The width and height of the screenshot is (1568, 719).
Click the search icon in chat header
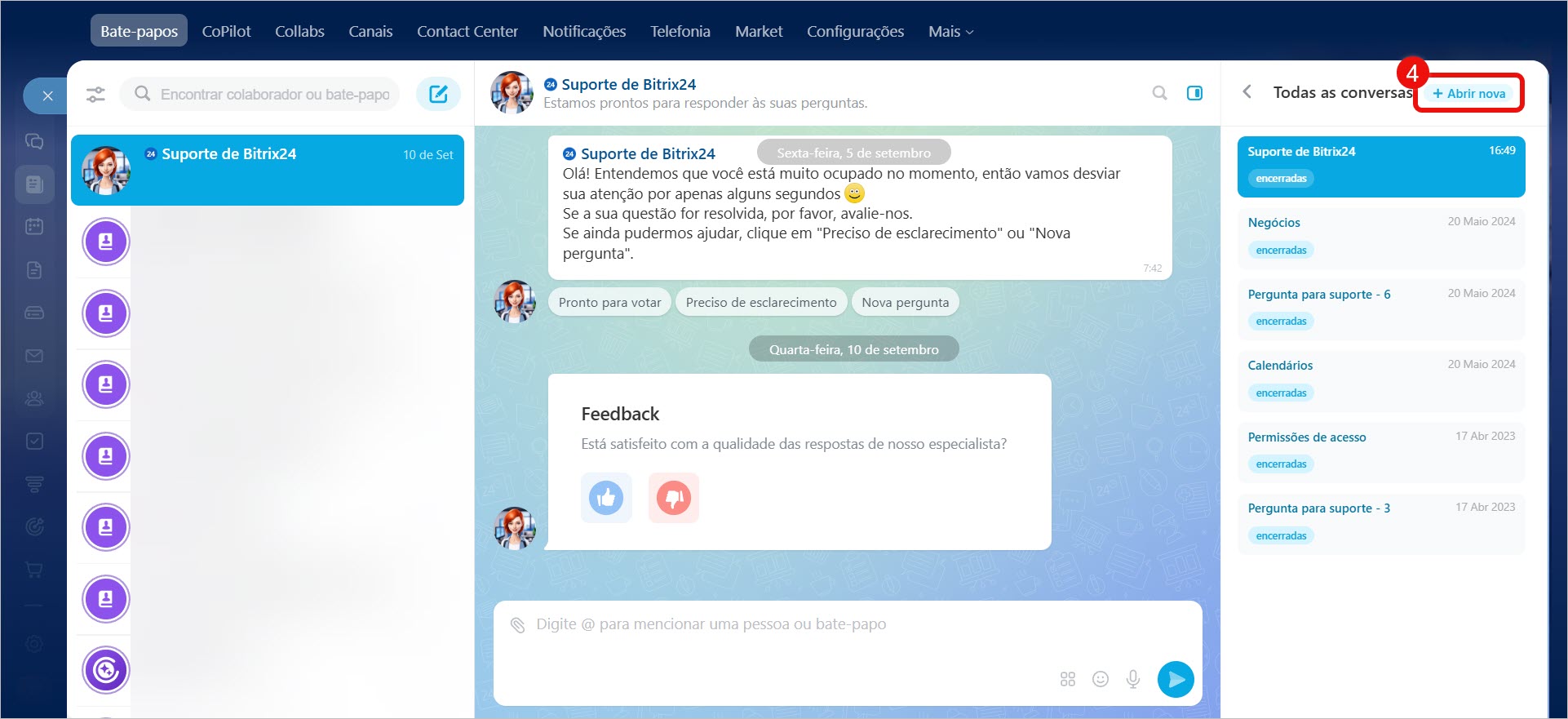[1159, 93]
